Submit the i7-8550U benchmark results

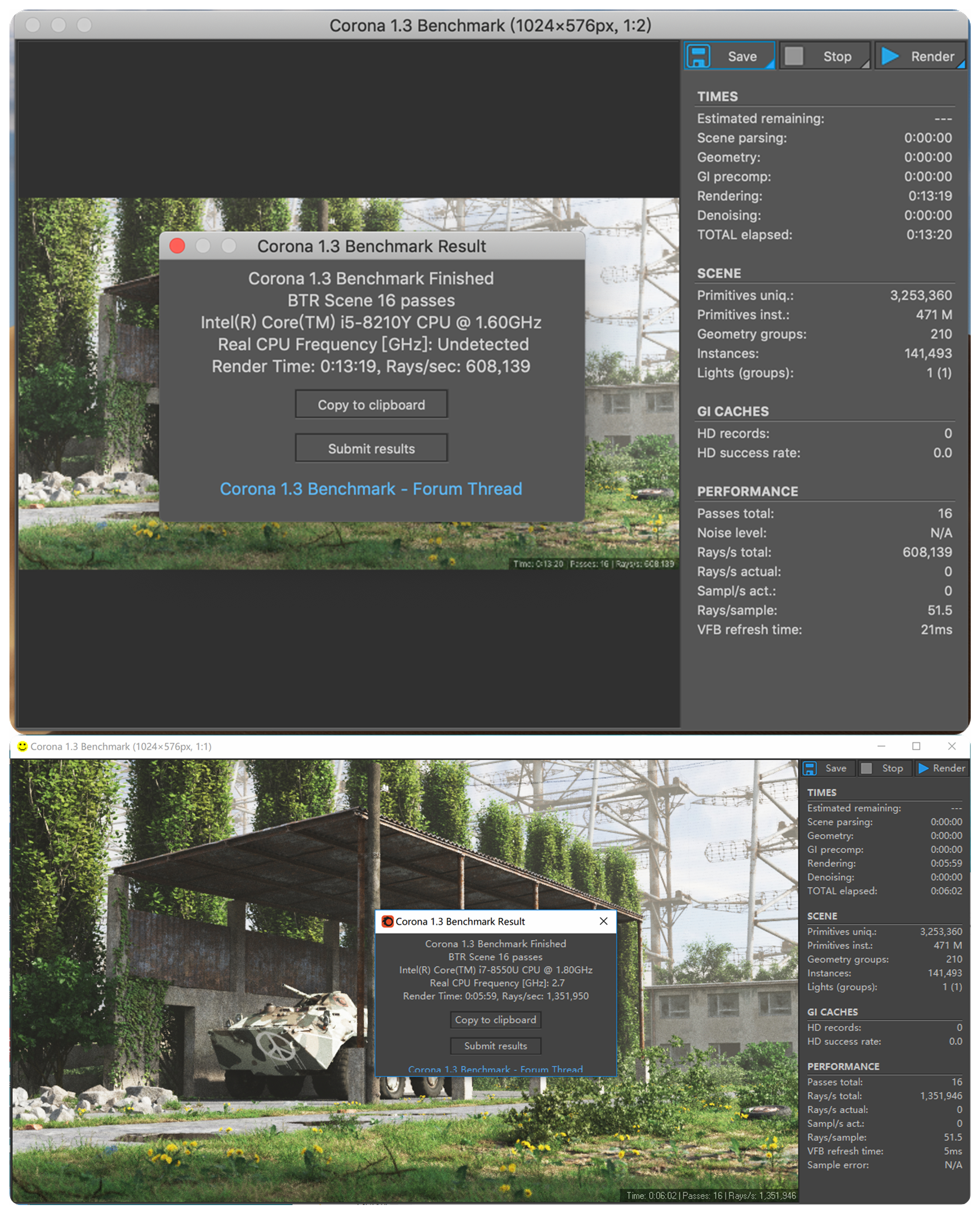[x=495, y=1046]
